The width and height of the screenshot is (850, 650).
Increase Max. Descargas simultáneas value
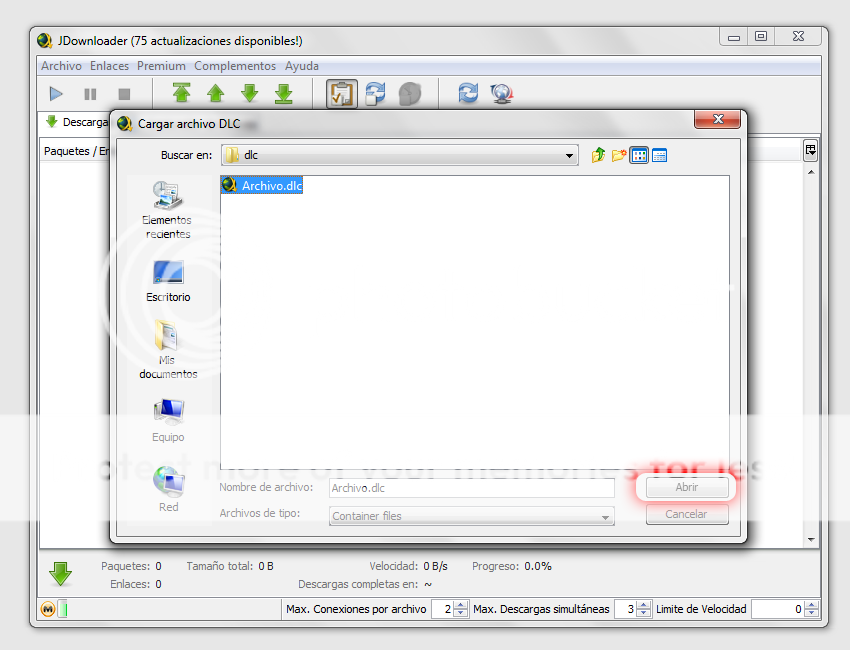click(643, 605)
